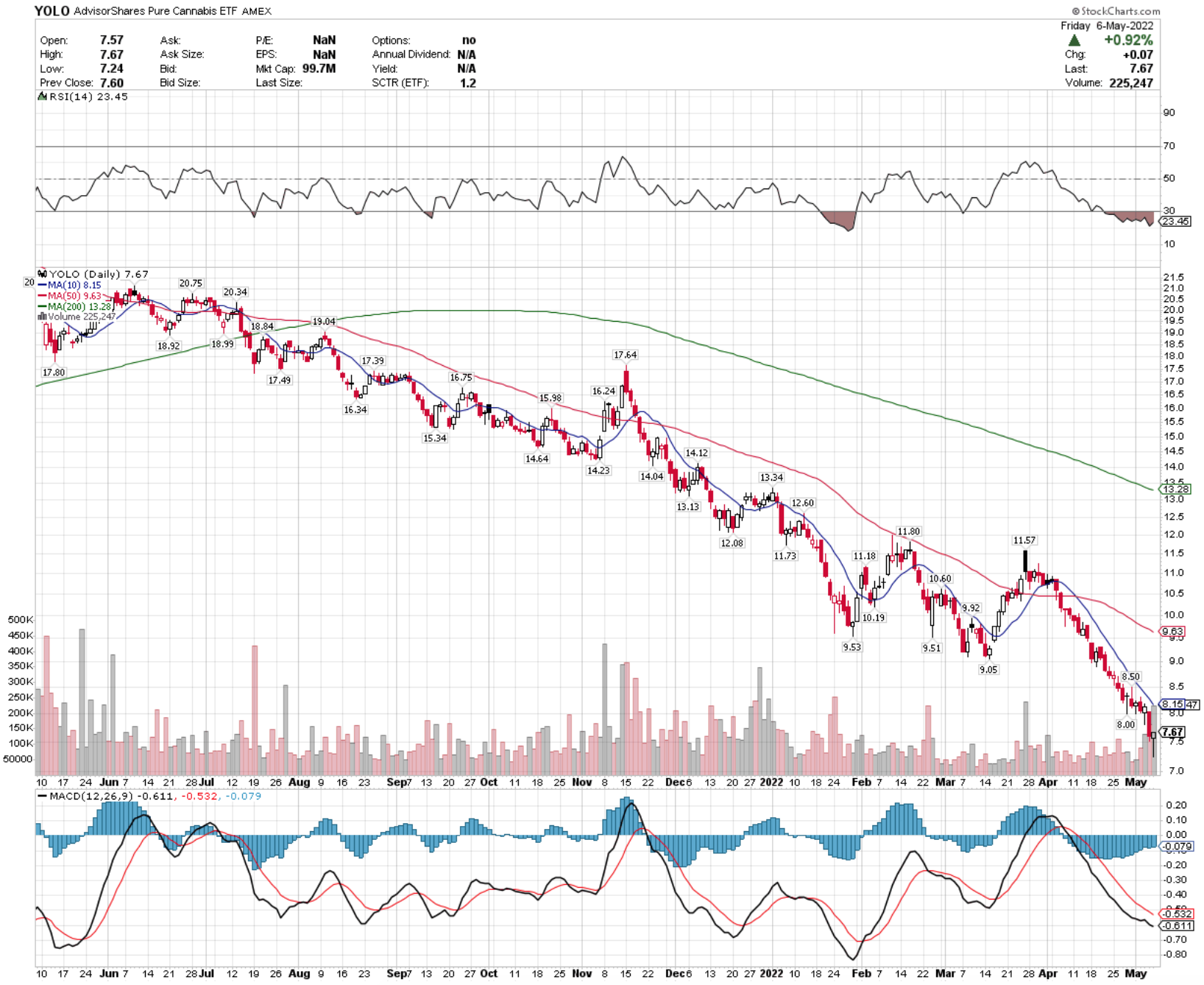1204x985 pixels.
Task: Click the Prev Close value 7.60
Action: 112,83
